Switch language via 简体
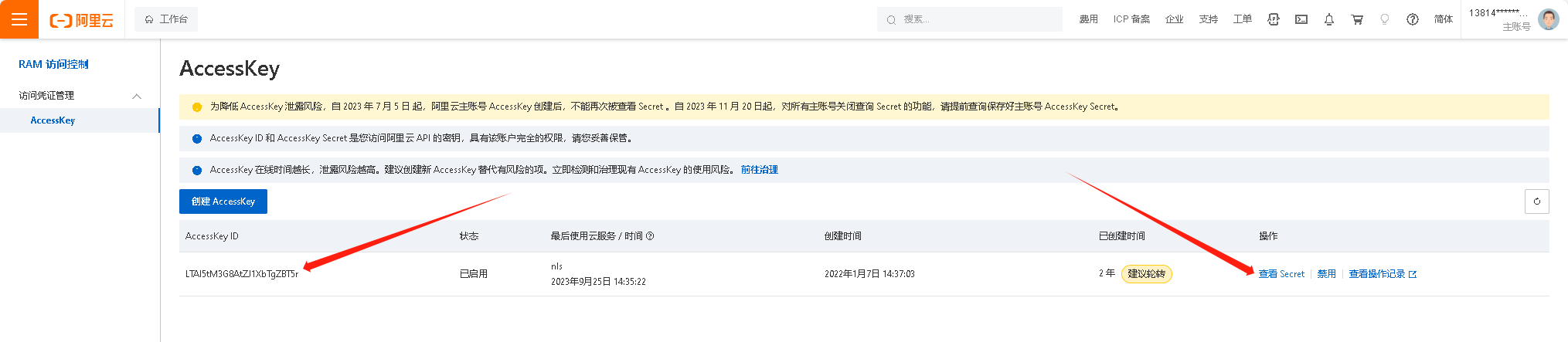This screenshot has height=342, width=1568. [1443, 19]
